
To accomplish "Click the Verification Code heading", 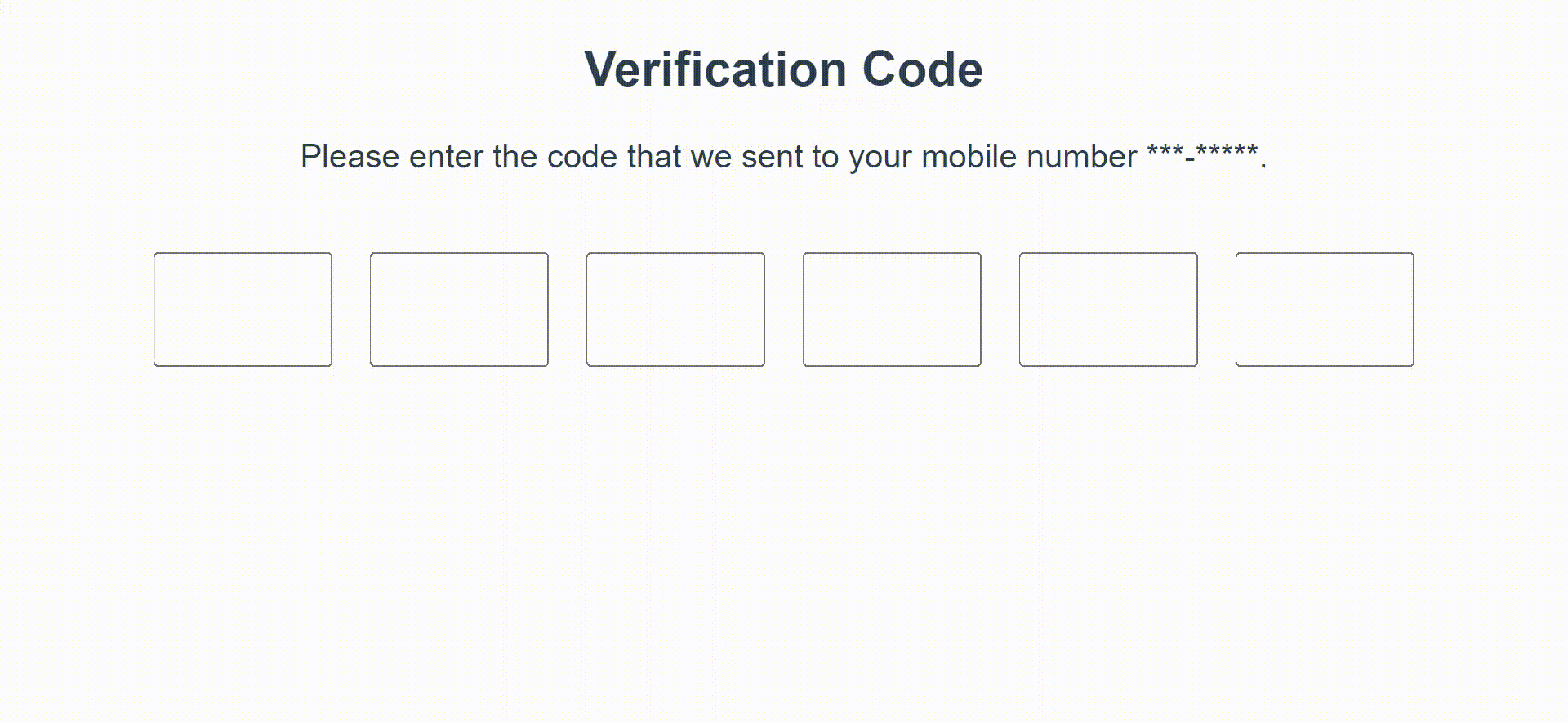I will 782,69.
